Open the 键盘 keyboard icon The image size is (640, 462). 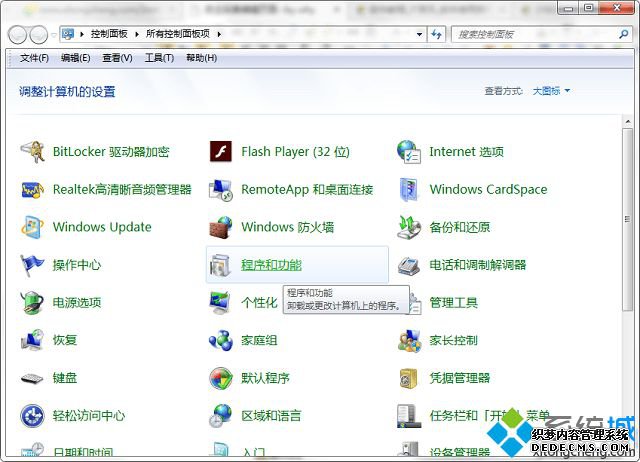32,378
